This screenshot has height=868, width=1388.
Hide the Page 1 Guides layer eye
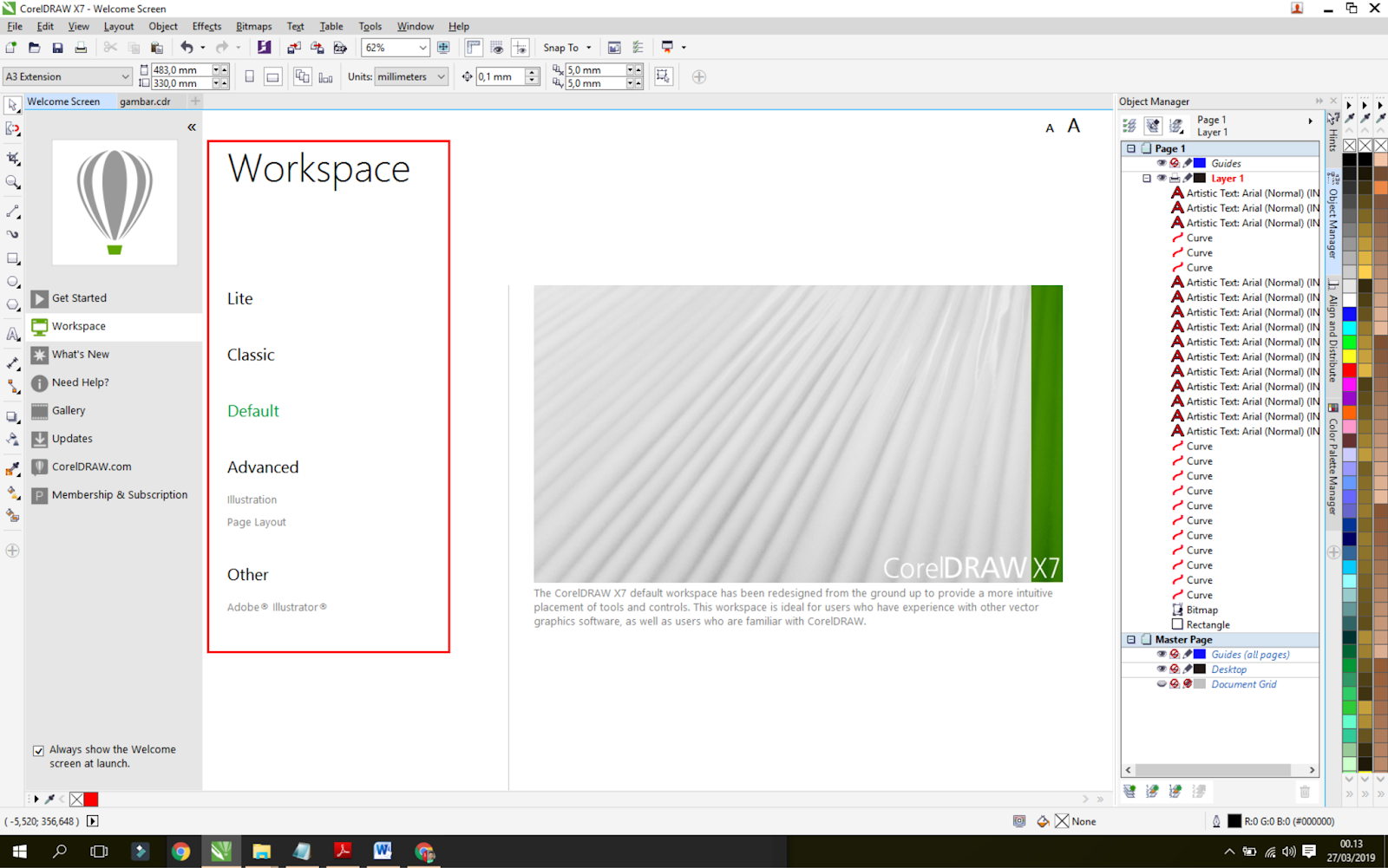[x=1162, y=163]
